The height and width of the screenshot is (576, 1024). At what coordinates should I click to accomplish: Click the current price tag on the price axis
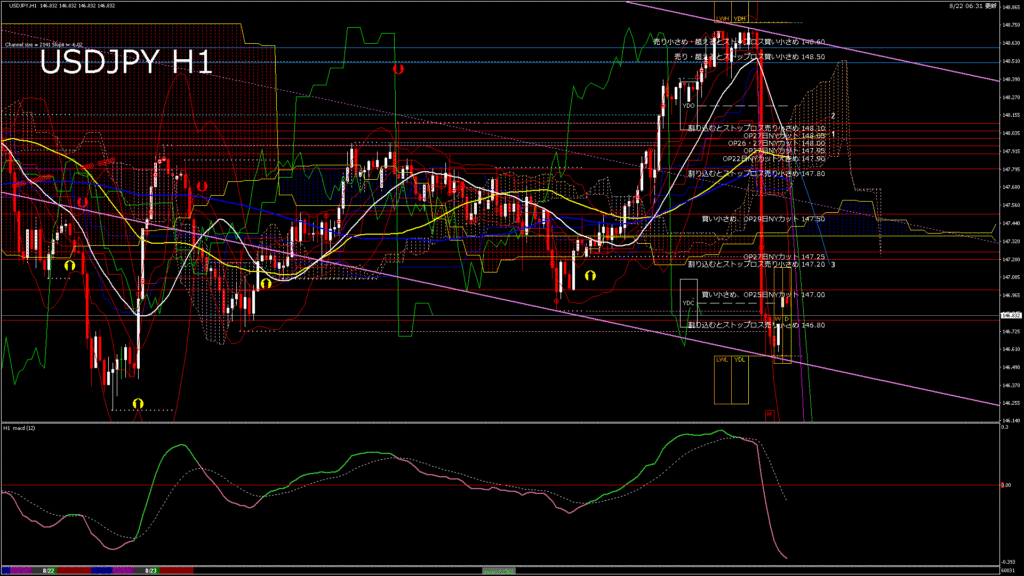click(x=1010, y=316)
